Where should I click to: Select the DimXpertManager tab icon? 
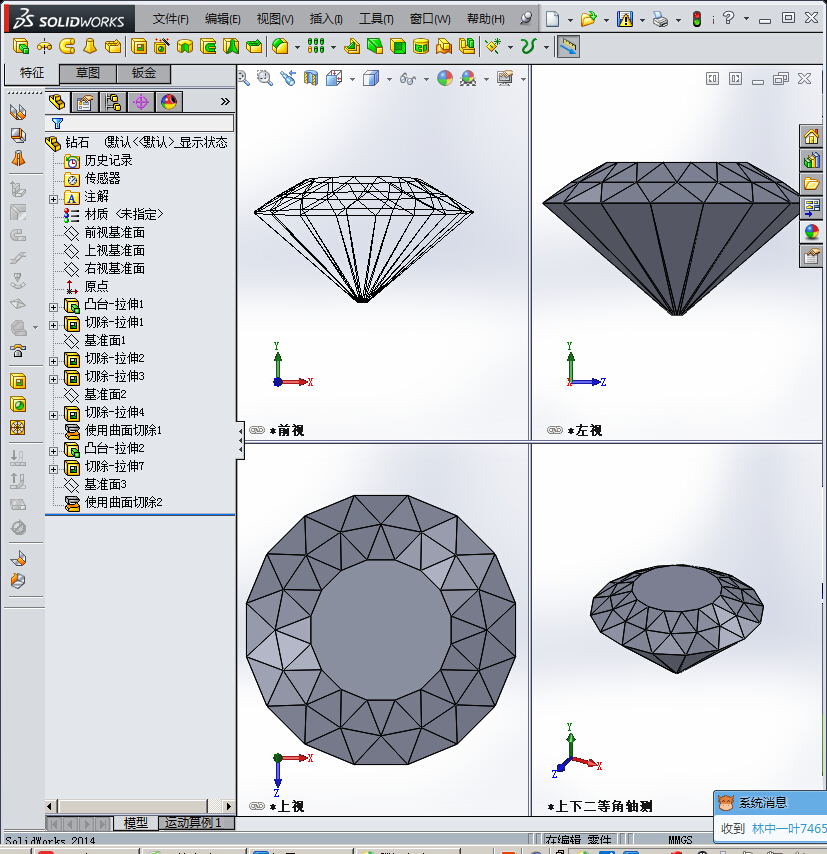141,102
